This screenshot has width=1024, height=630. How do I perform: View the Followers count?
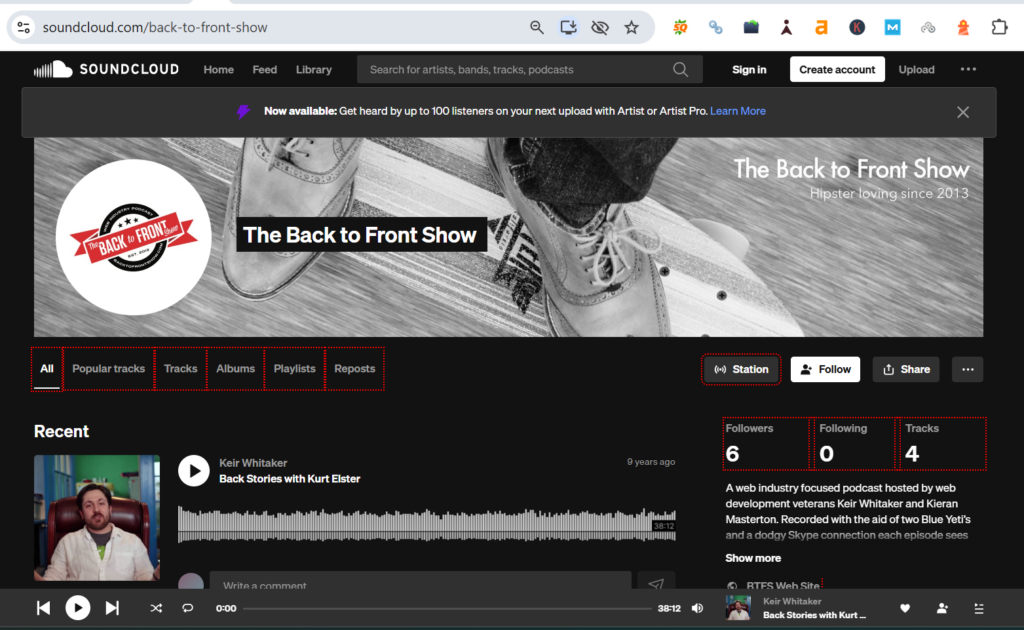[766, 444]
